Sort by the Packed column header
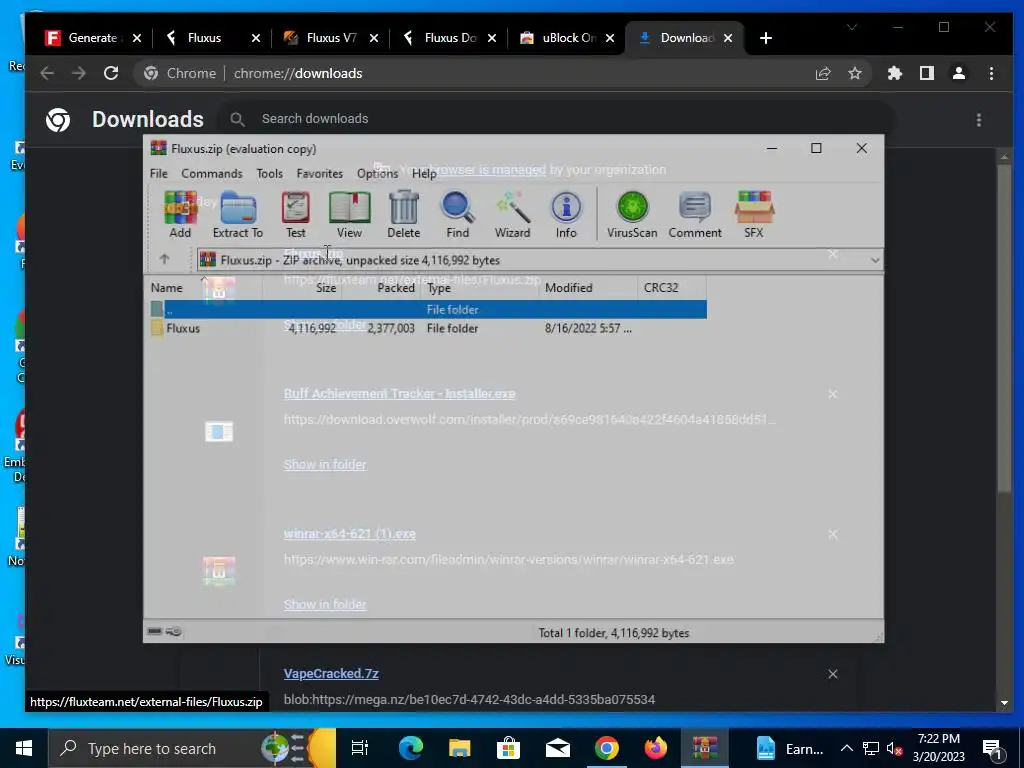The image size is (1024, 768). click(x=381, y=288)
